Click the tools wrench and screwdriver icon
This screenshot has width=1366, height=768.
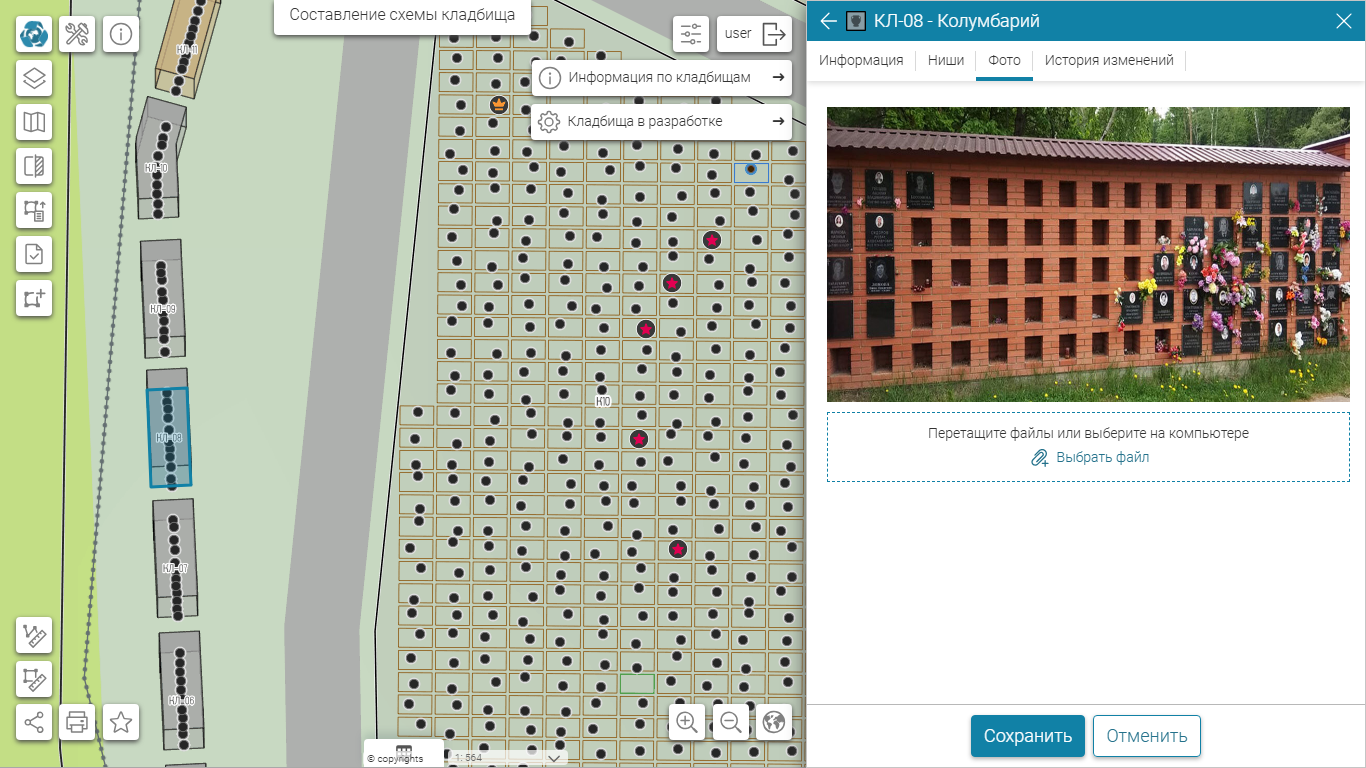(77, 35)
